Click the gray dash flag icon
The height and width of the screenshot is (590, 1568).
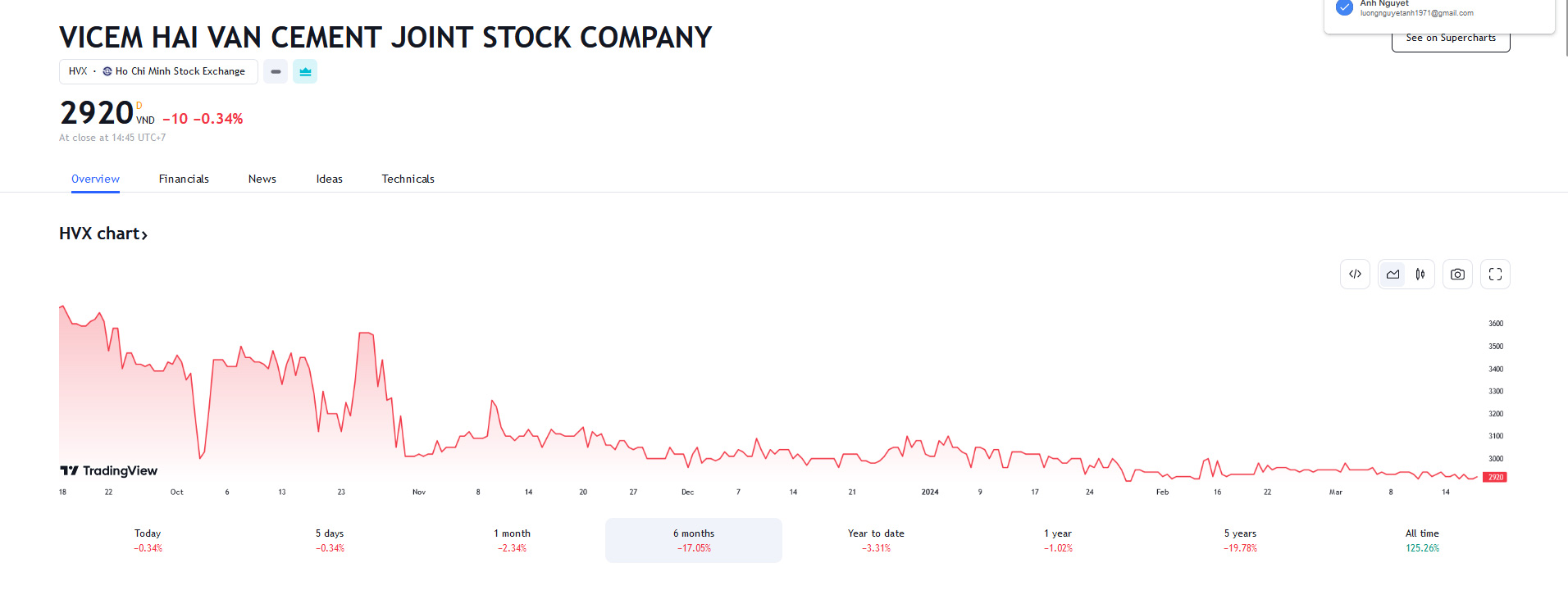(276, 72)
